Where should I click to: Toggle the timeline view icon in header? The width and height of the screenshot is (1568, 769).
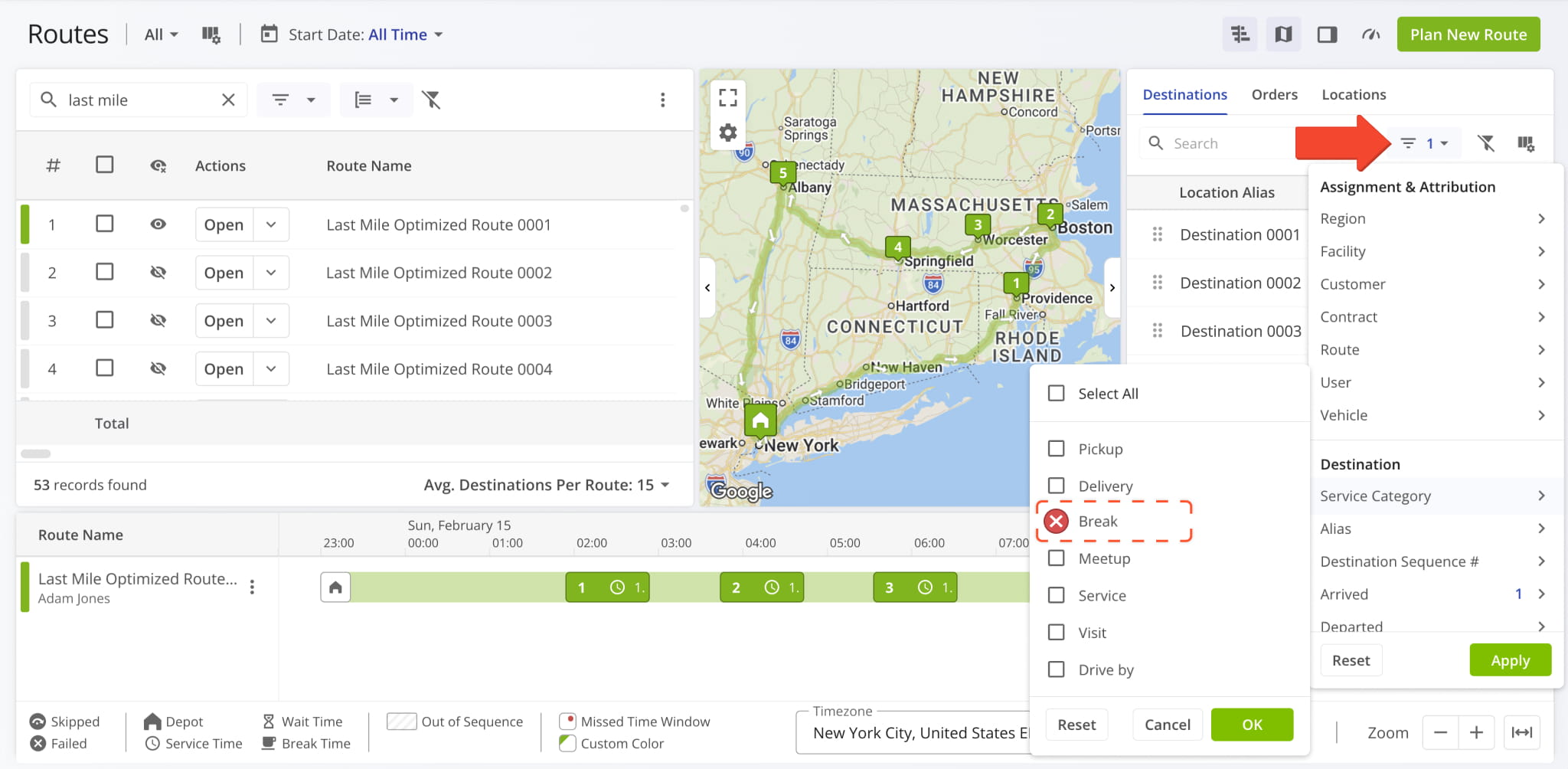[x=1240, y=34]
